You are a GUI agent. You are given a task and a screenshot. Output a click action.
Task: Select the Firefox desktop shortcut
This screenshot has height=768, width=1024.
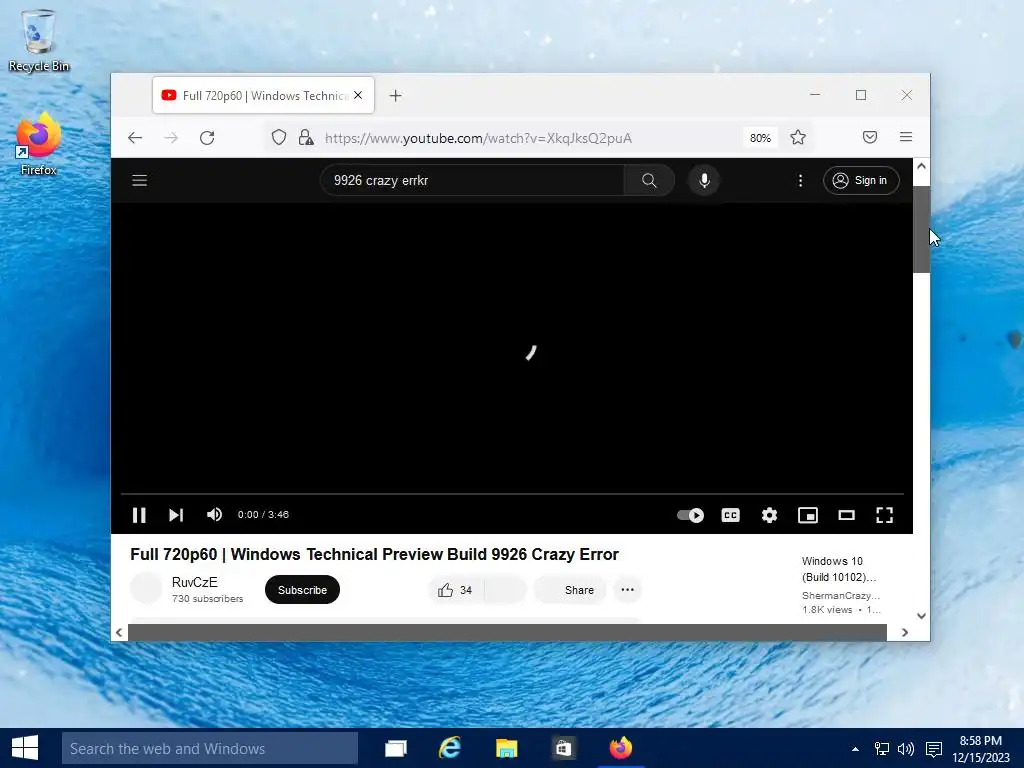point(39,144)
